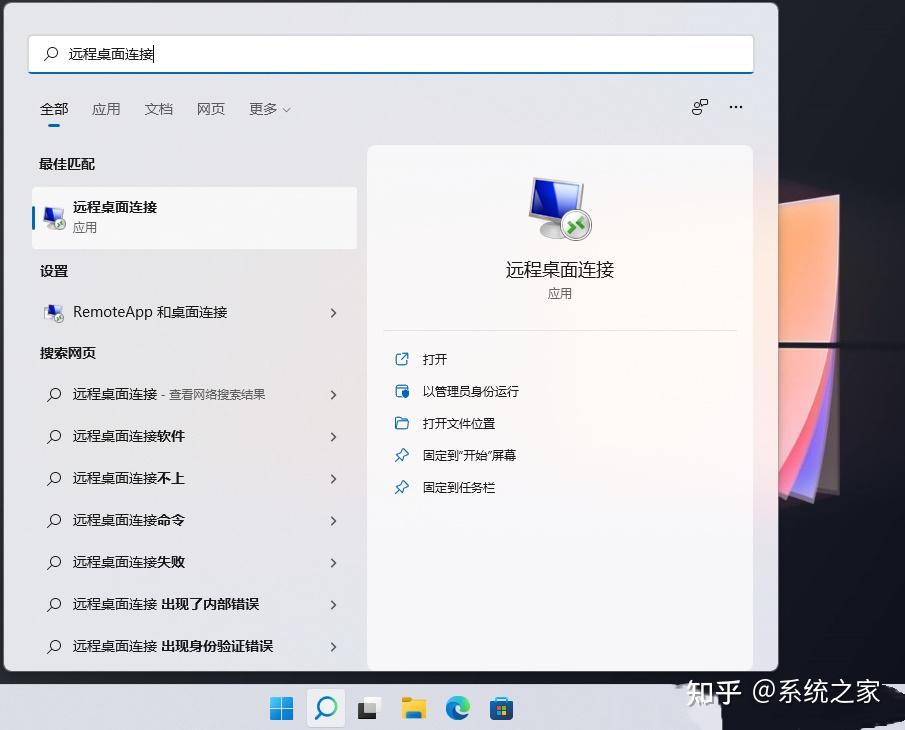Screen dimensions: 905x730
Task: Open File Explorer from the taskbar
Action: point(414,708)
